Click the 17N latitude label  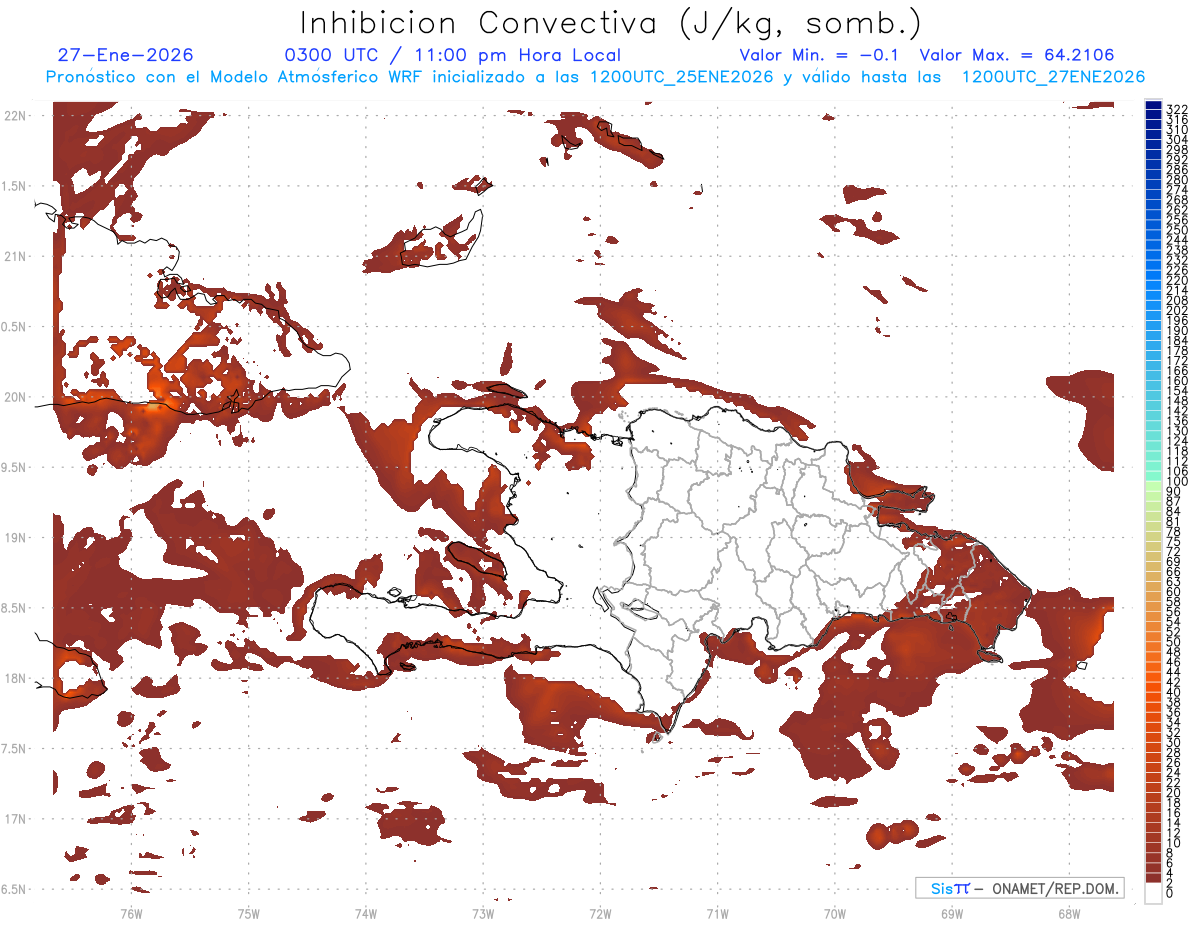tap(15, 819)
